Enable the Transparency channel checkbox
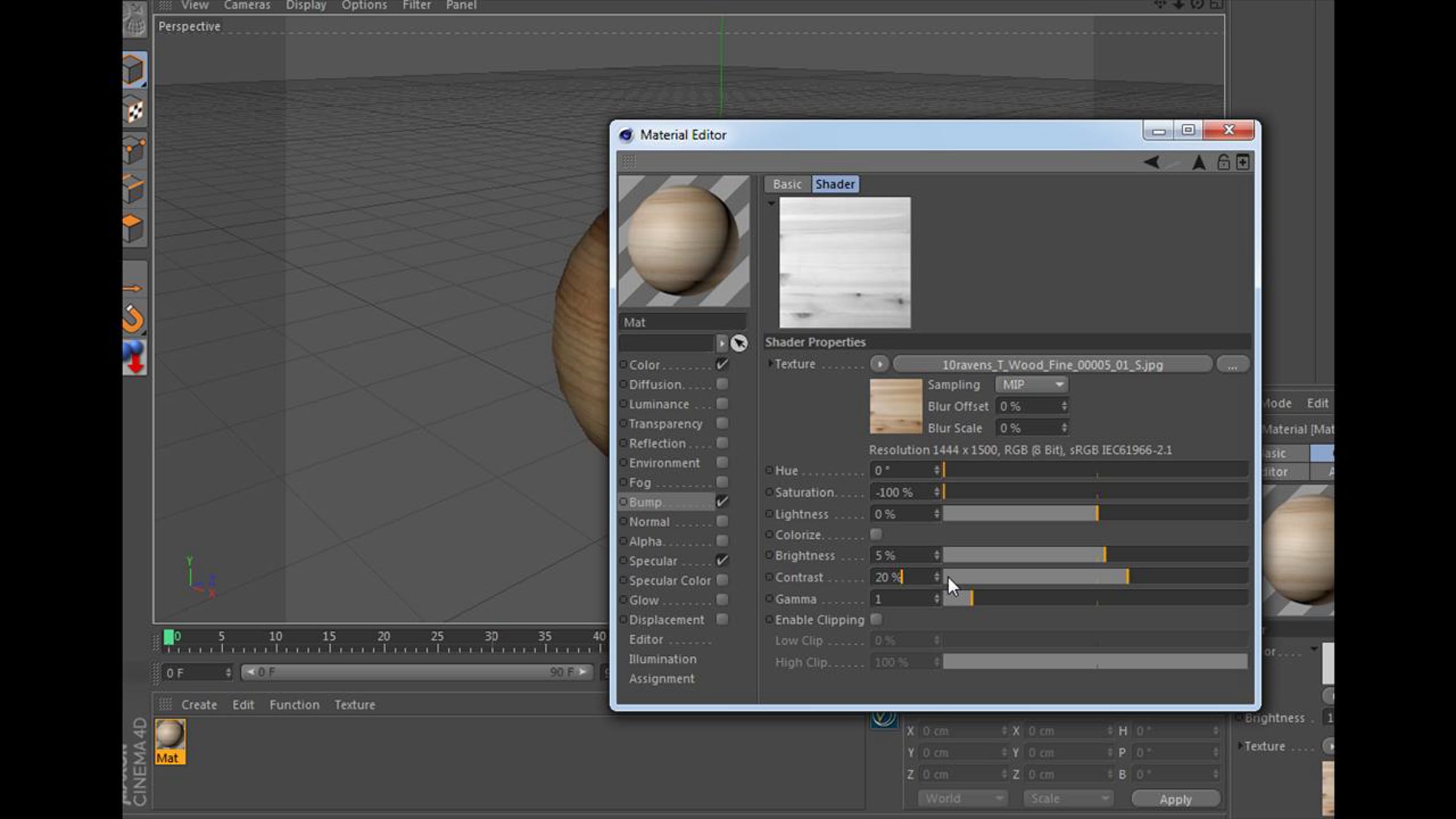Viewport: 1456px width, 819px height. pos(722,423)
